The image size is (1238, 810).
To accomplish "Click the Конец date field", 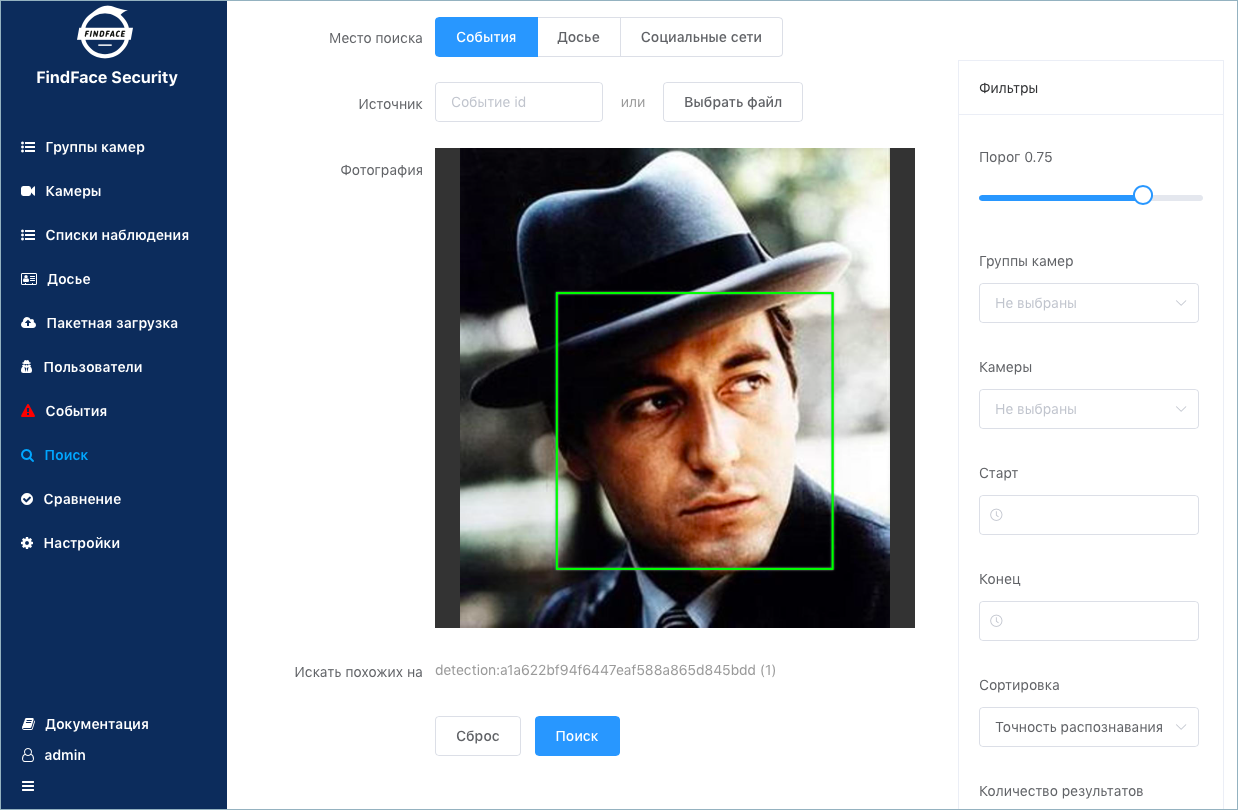I will click(x=1089, y=621).
